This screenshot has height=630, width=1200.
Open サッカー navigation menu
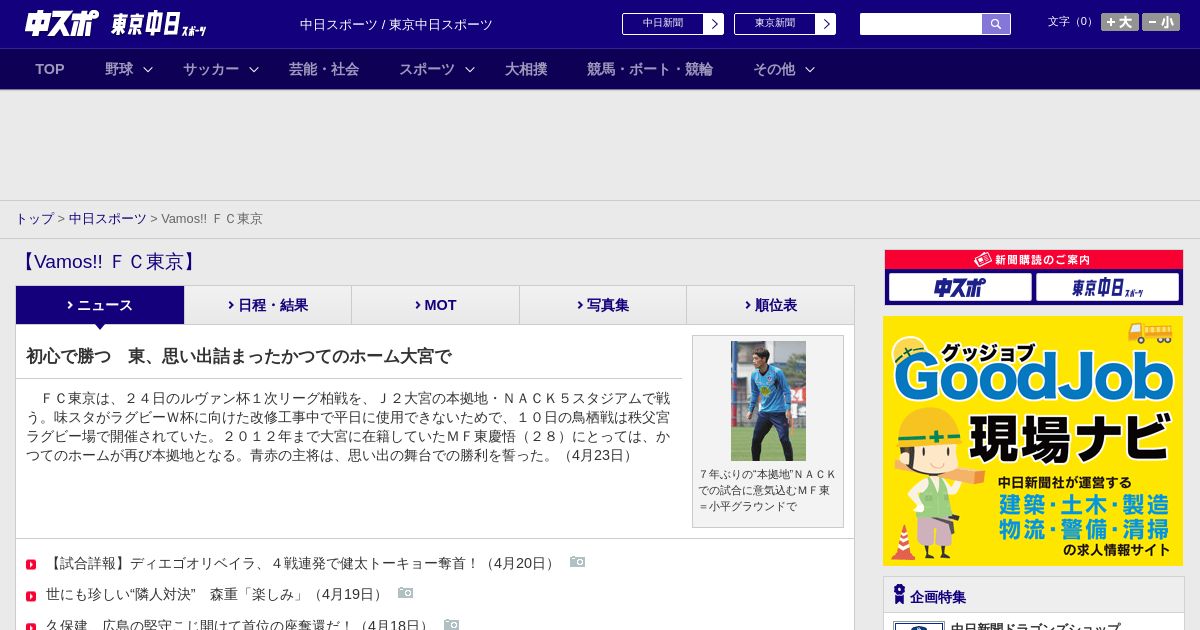[x=211, y=69]
